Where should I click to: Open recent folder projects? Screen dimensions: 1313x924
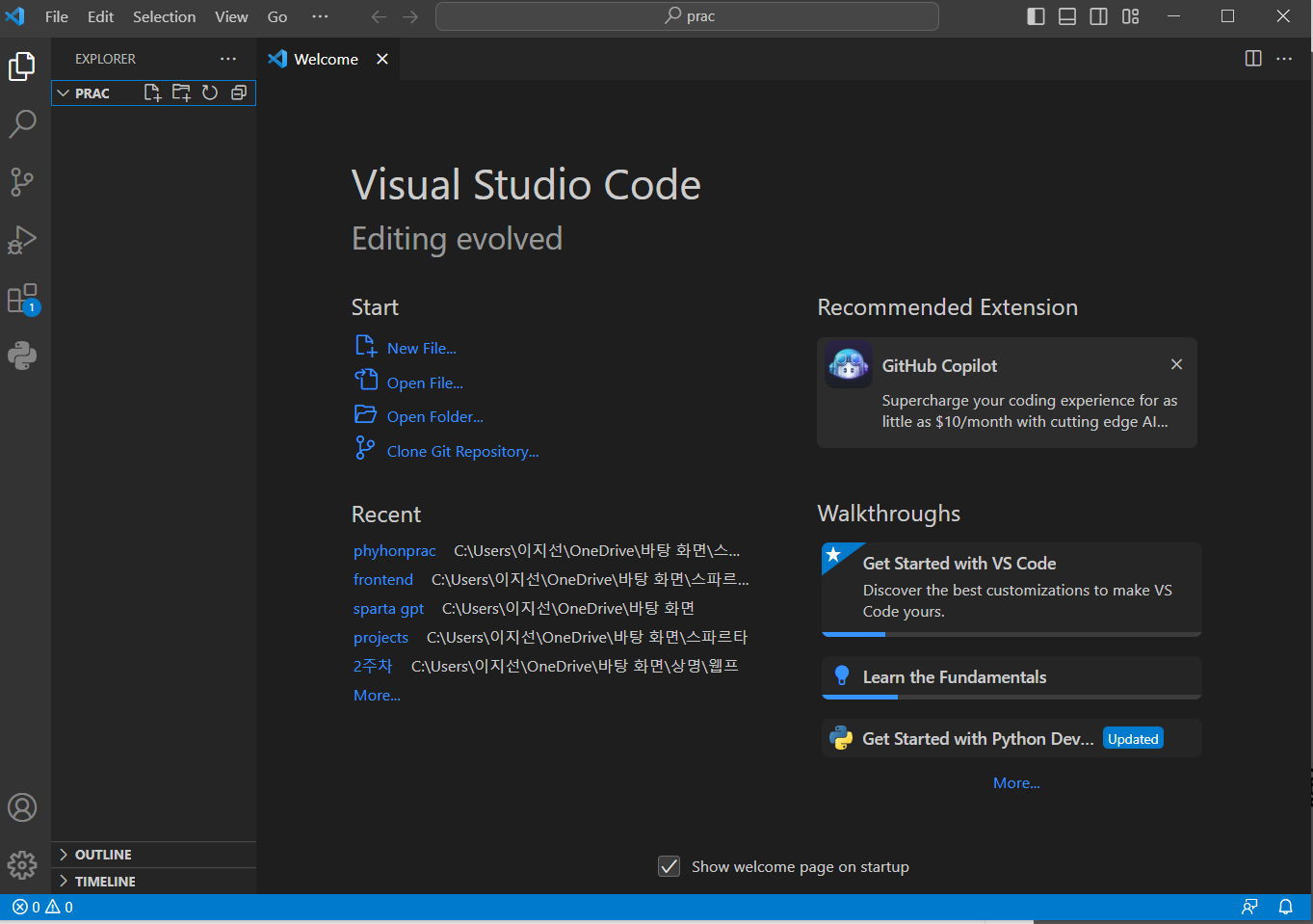(381, 638)
